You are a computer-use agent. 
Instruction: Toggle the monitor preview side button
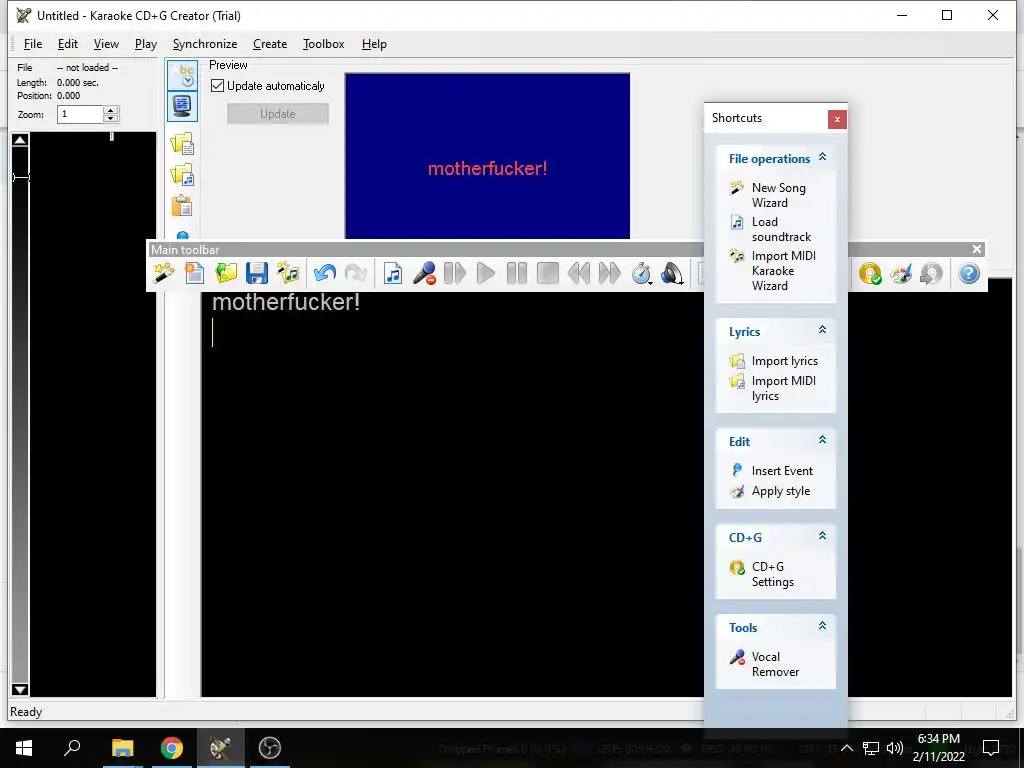tap(183, 106)
